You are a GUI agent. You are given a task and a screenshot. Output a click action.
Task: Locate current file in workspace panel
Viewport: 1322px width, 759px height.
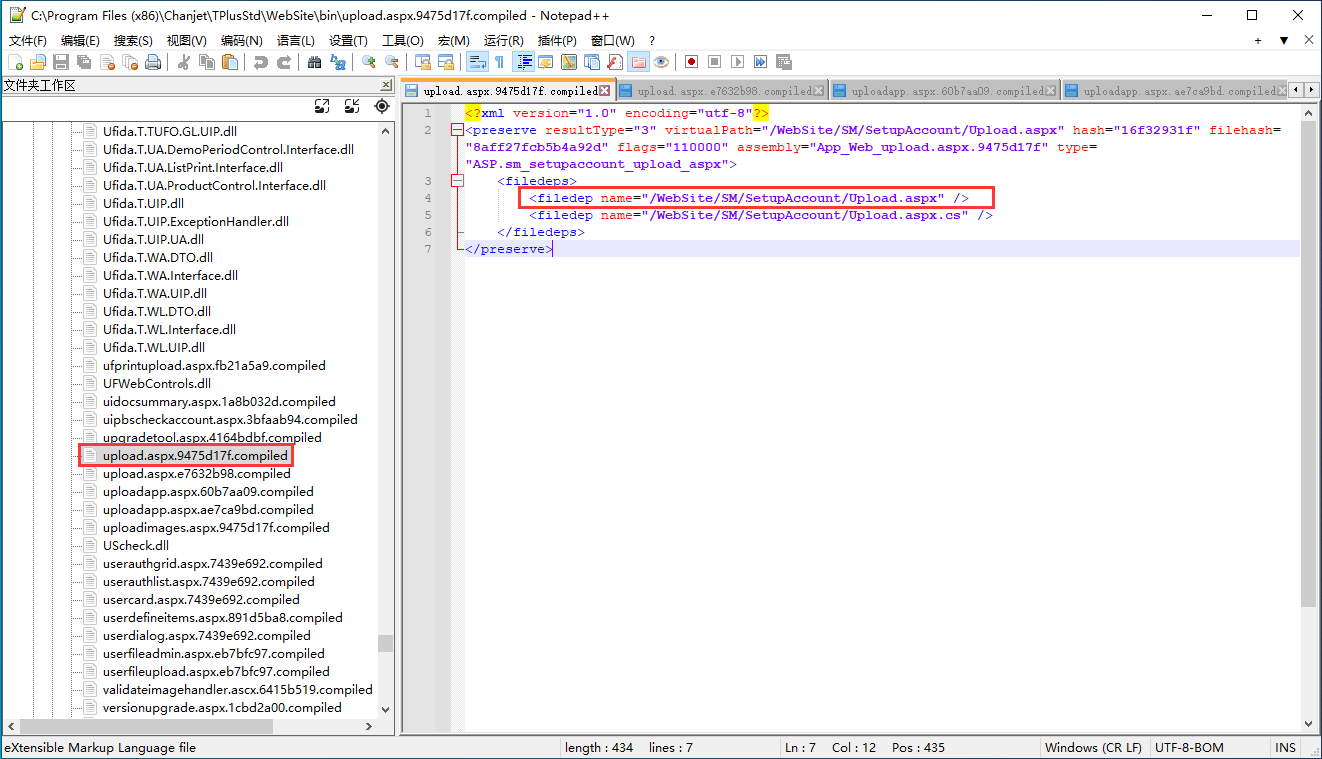pyautogui.click(x=382, y=106)
